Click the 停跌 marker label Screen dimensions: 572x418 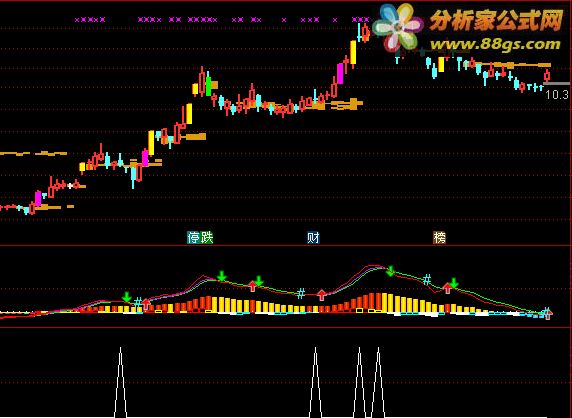[x=200, y=238]
